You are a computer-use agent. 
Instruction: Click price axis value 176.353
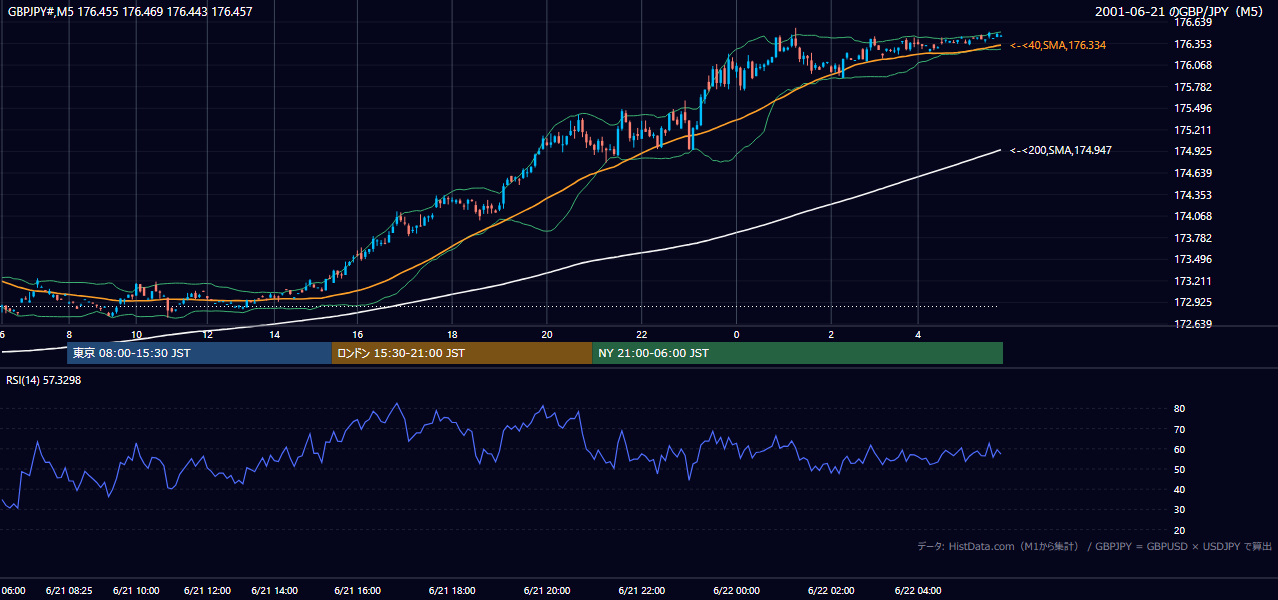[x=1193, y=44]
